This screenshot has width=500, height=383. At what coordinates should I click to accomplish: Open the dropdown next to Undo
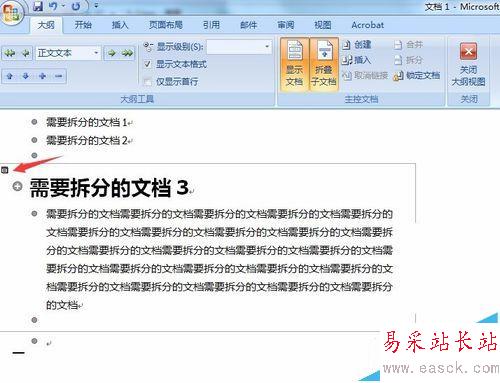pos(63,6)
